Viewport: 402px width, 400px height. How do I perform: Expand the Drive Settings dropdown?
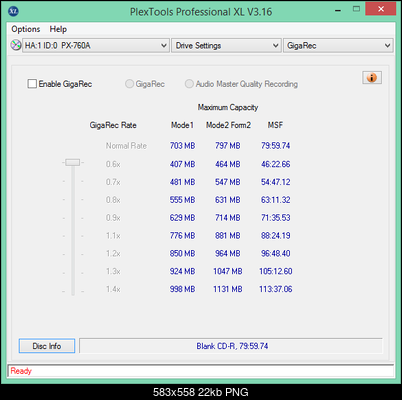(x=226, y=45)
